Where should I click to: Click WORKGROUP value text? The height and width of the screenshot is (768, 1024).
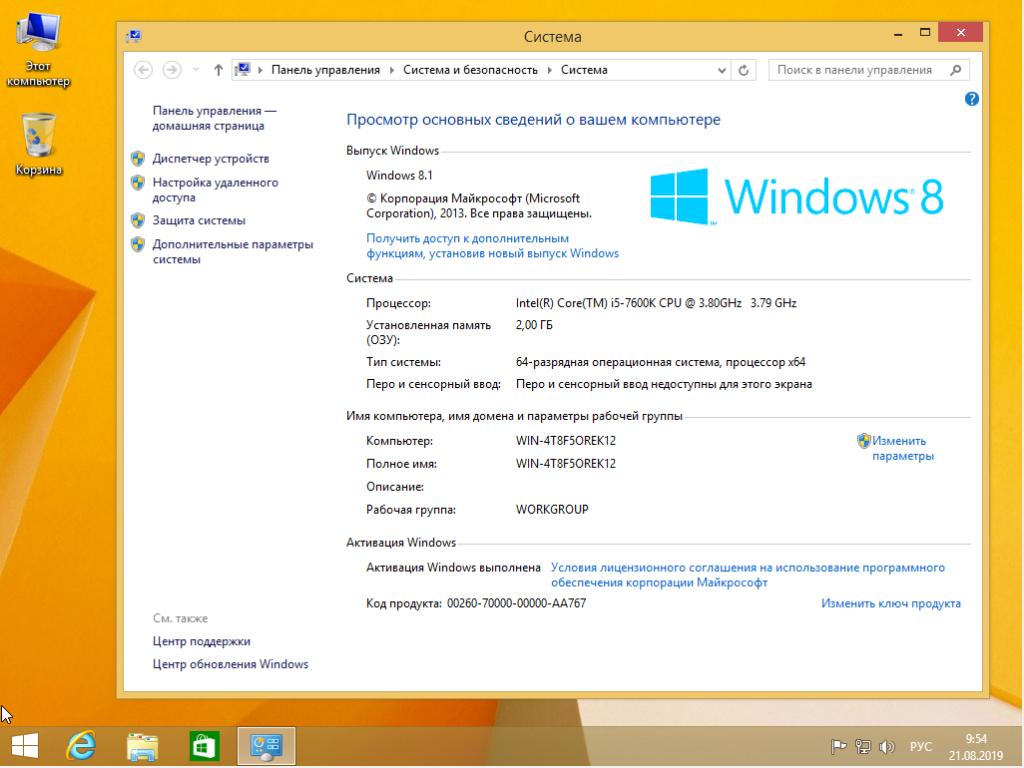pos(552,509)
